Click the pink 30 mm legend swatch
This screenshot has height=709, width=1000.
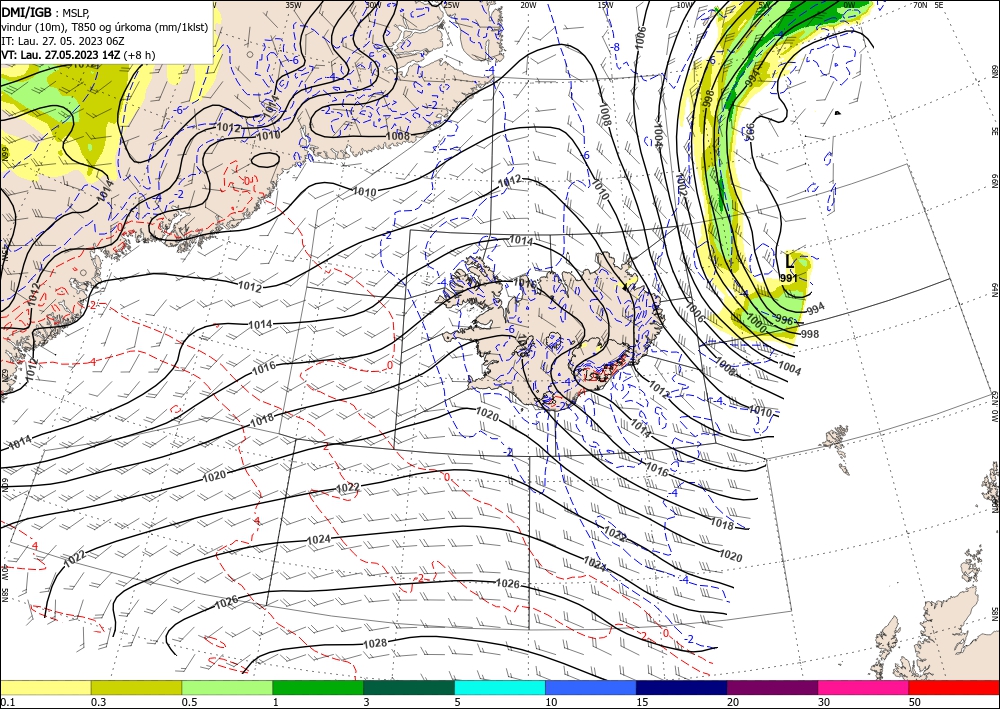(x=864, y=687)
